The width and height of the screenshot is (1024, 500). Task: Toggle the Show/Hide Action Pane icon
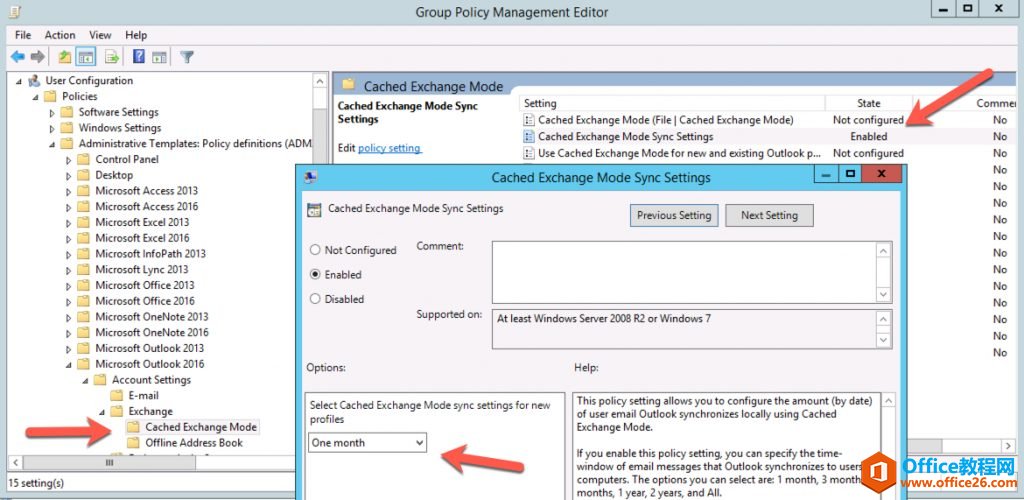[160, 56]
